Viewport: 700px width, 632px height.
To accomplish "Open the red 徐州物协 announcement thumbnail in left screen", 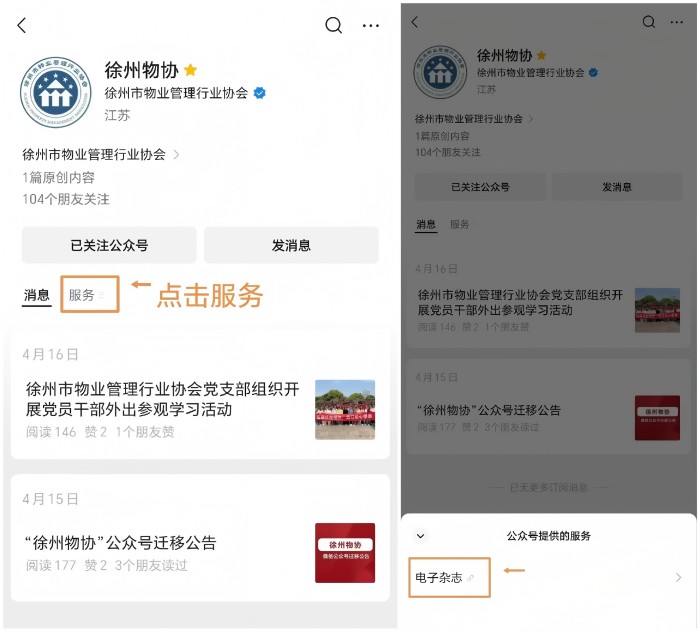I will point(345,553).
